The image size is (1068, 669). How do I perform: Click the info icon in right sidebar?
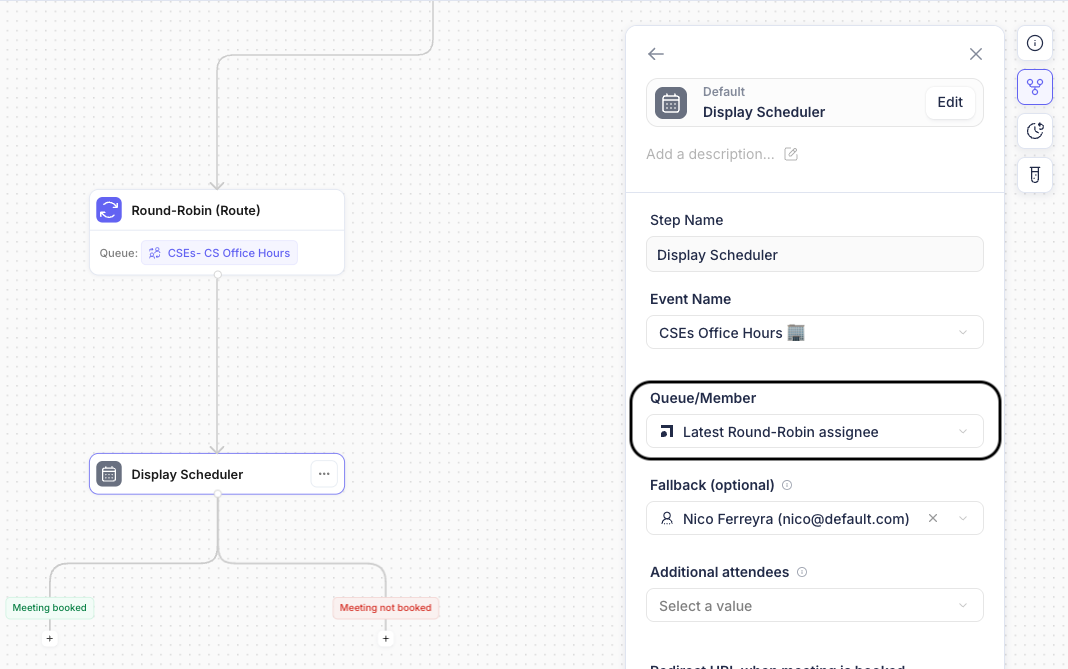pos(1035,43)
